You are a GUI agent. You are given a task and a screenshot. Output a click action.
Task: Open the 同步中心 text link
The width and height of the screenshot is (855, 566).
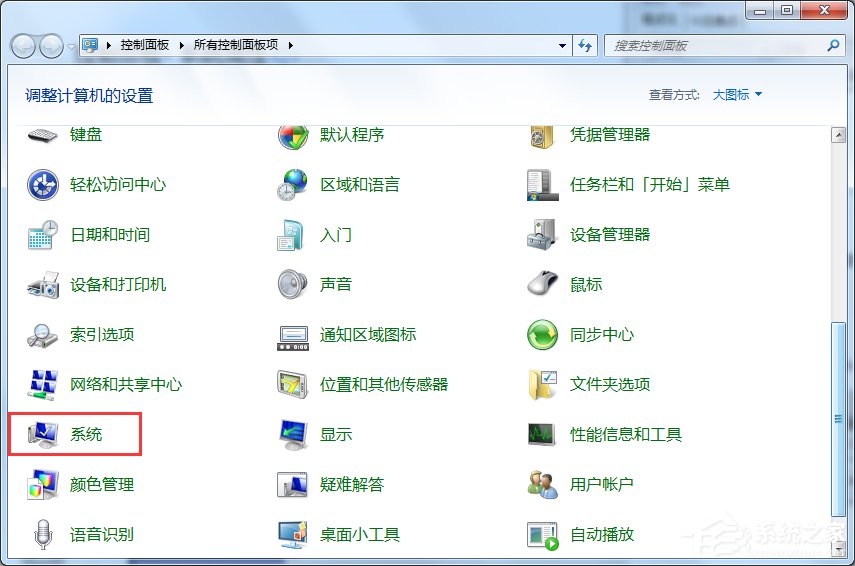601,335
